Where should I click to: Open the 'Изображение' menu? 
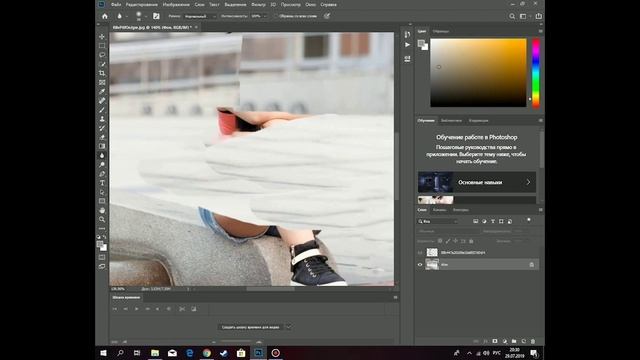point(176,4)
